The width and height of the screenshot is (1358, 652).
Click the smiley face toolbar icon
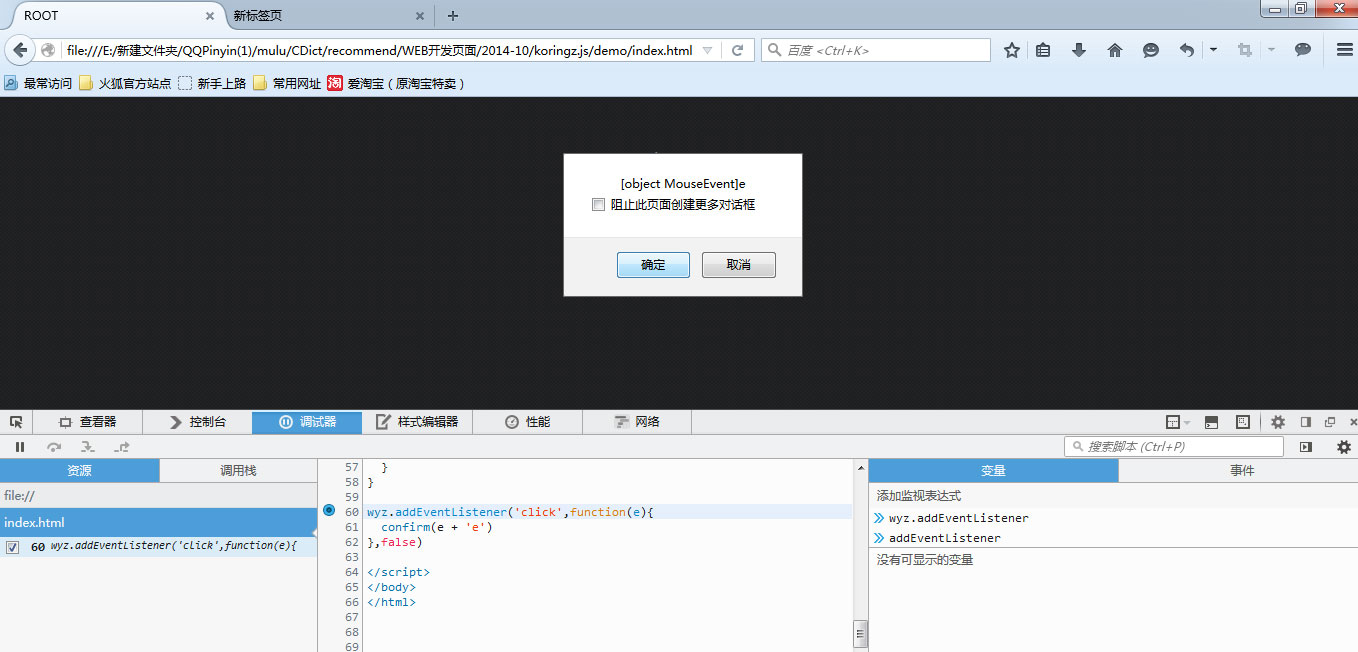coord(1151,50)
